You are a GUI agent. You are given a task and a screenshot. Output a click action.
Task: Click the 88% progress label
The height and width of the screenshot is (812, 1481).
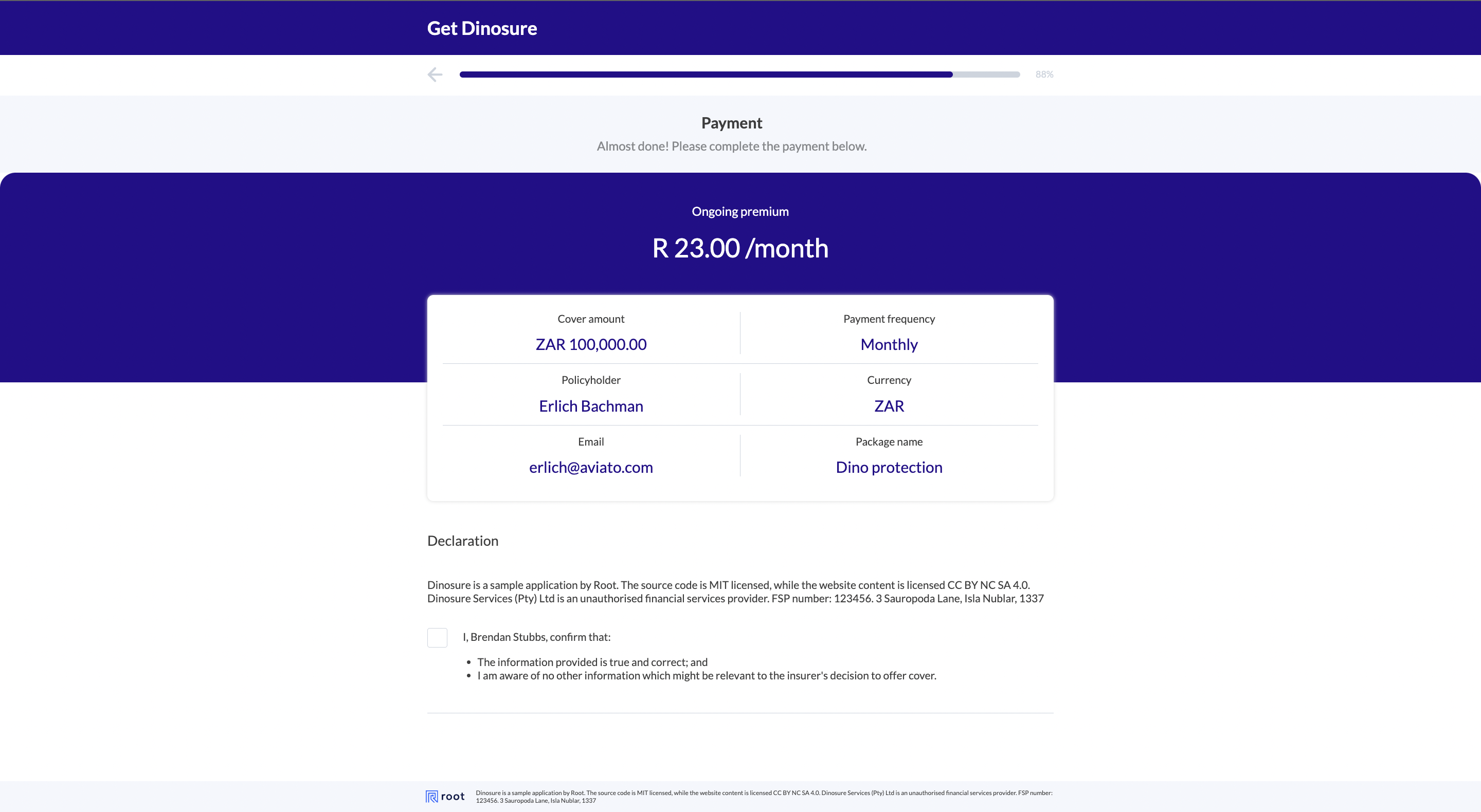pyautogui.click(x=1044, y=74)
